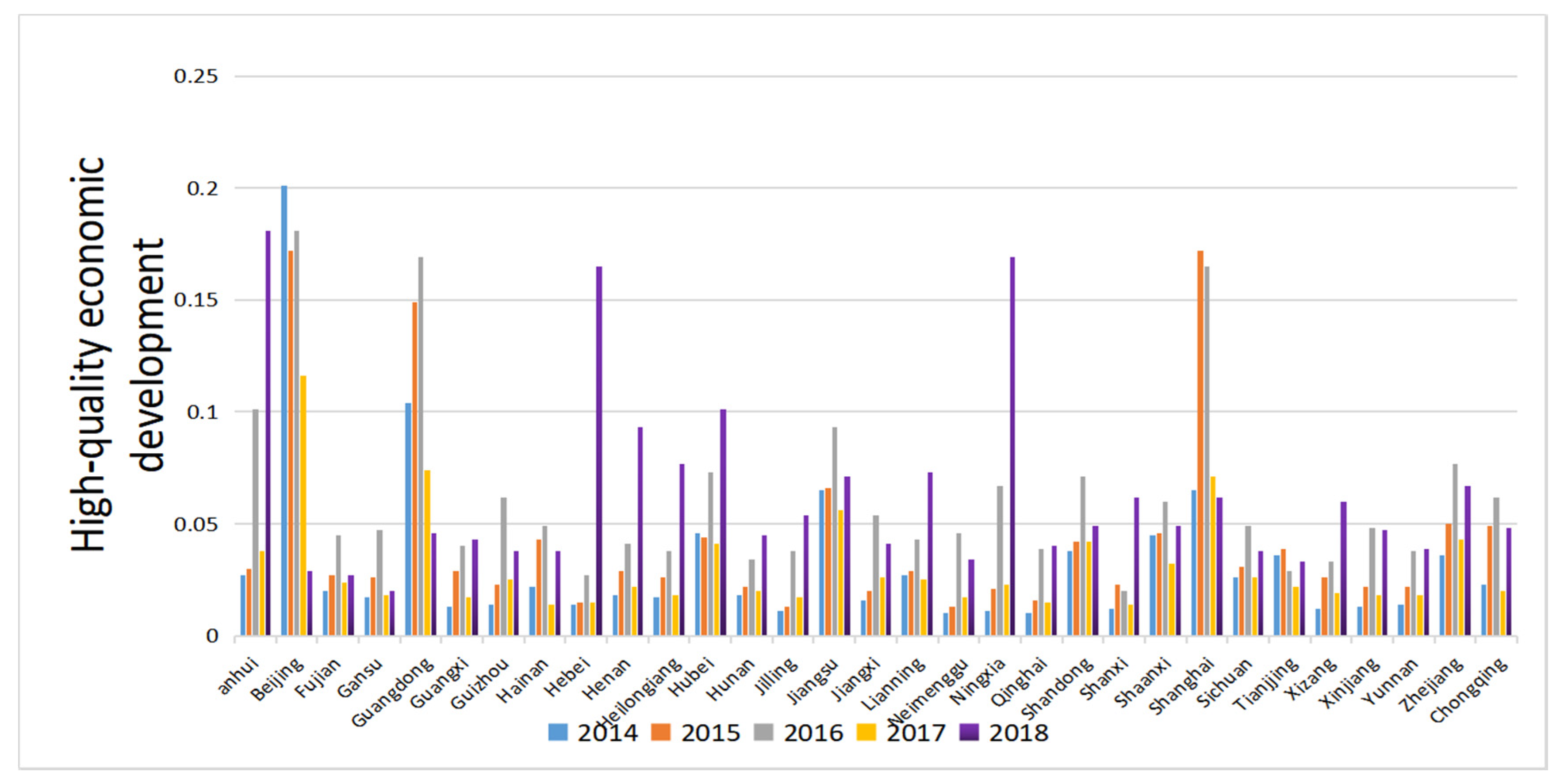Click Ningxia's tall purple 2018 bar
Screen dimensions: 1560x784
(1012, 446)
